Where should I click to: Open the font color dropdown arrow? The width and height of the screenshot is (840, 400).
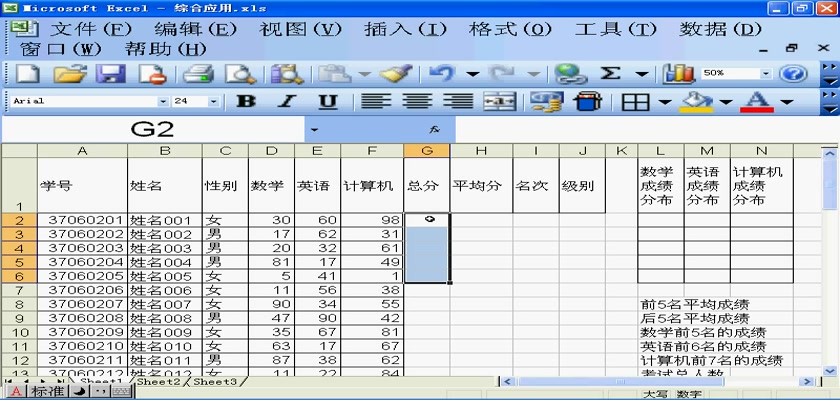pos(786,102)
